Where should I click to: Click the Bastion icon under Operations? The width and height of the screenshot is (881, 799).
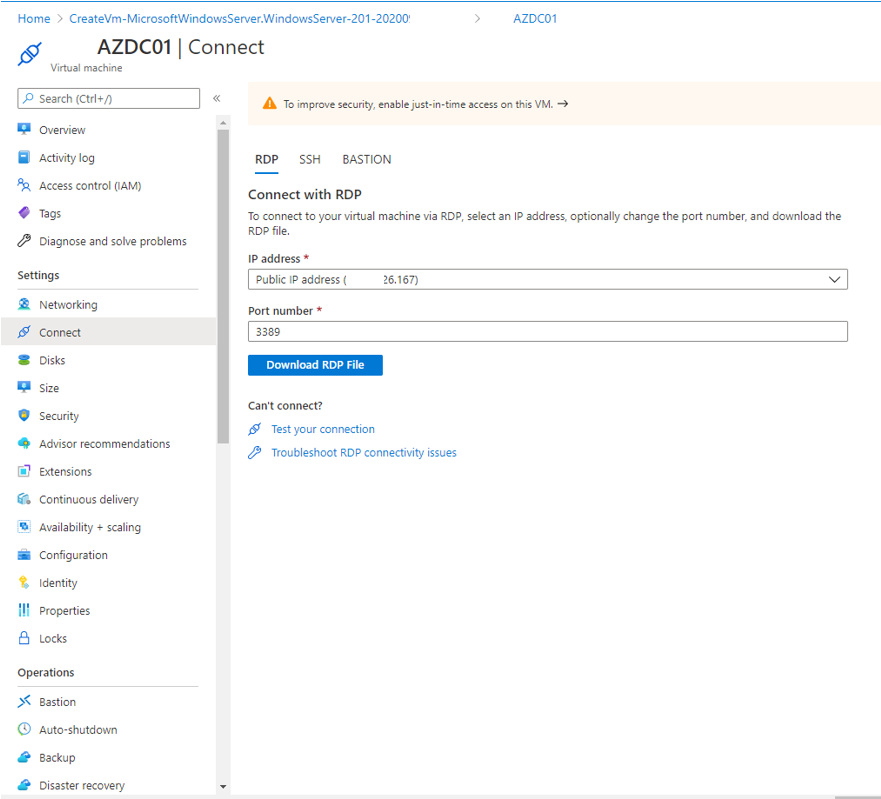24,701
